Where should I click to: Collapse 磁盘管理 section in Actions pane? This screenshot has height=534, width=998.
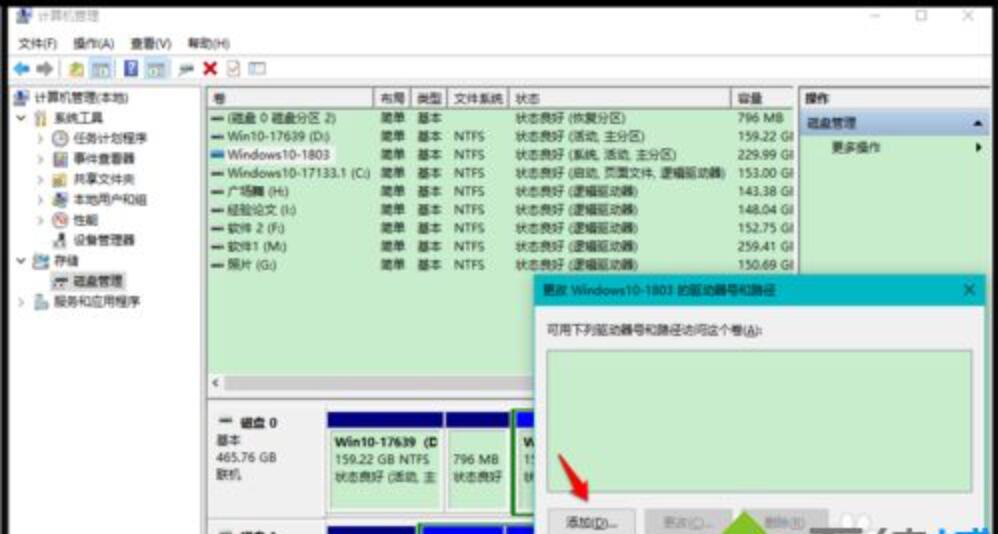tap(978, 123)
